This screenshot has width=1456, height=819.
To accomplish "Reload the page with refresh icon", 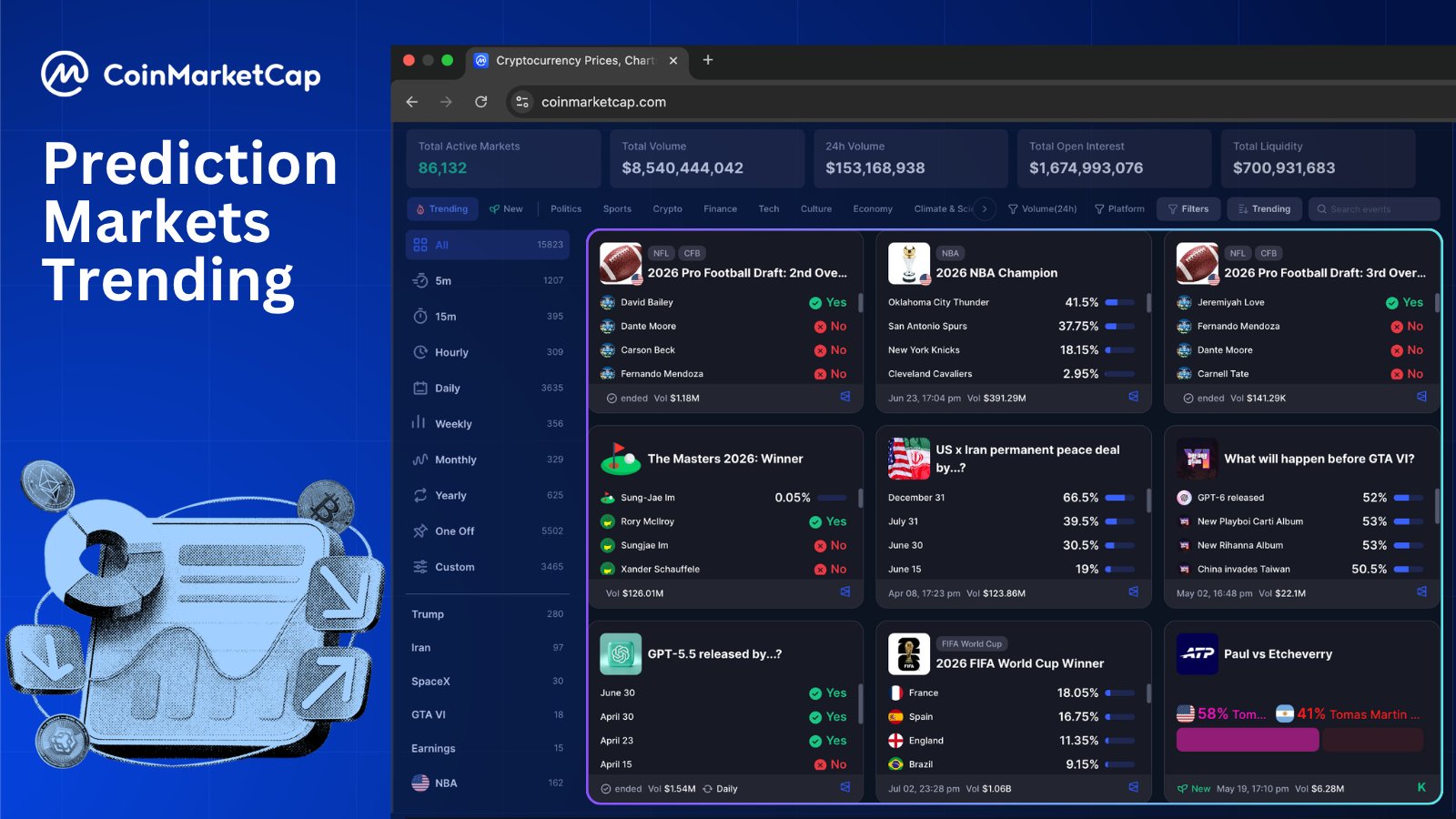I will point(480,102).
